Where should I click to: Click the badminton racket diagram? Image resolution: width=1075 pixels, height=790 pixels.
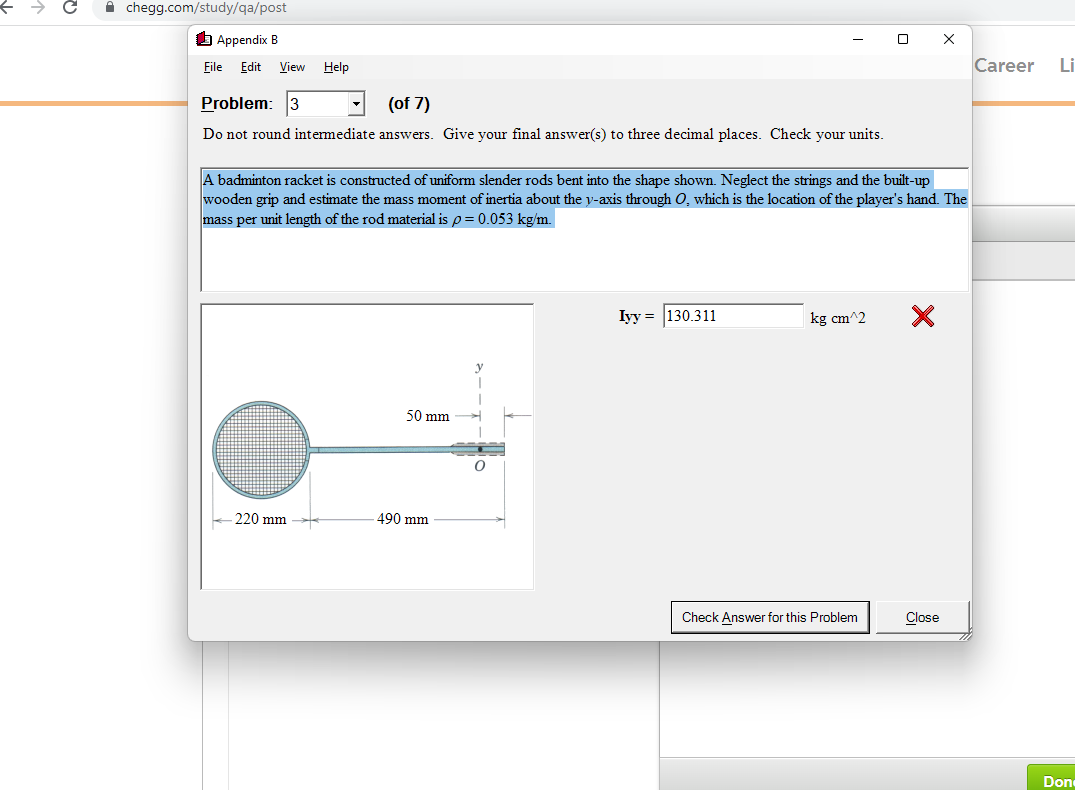[367, 446]
